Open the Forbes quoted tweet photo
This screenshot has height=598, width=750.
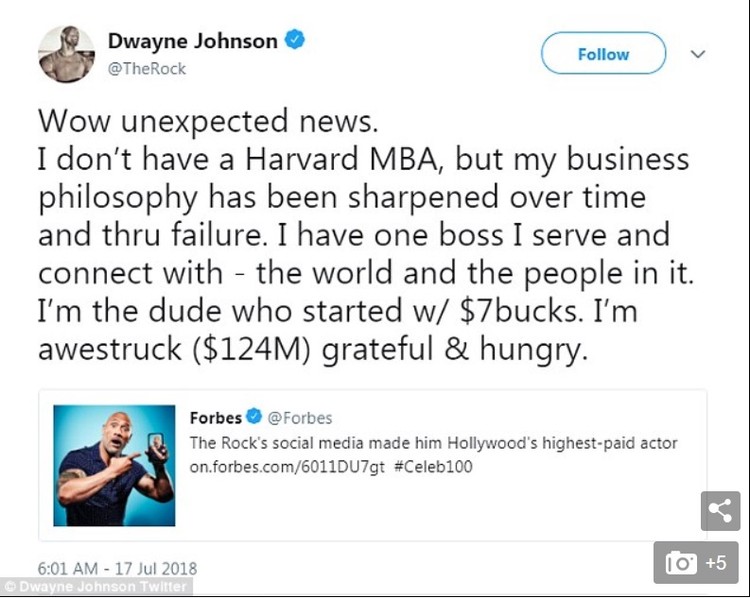coord(114,466)
